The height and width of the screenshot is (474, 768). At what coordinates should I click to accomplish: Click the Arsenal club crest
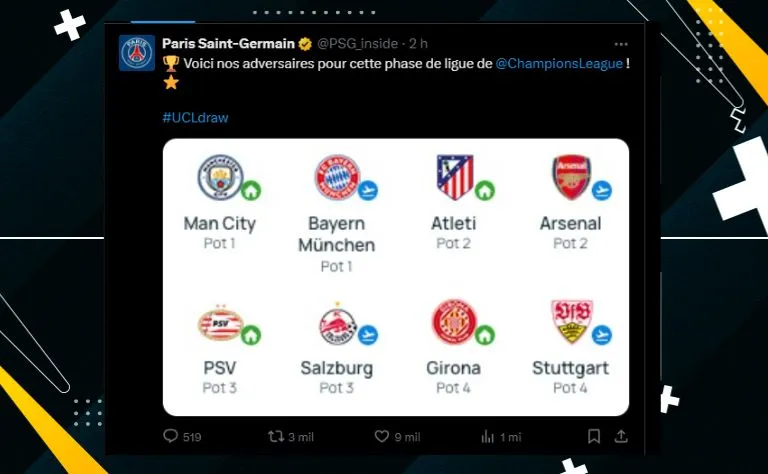tap(570, 177)
